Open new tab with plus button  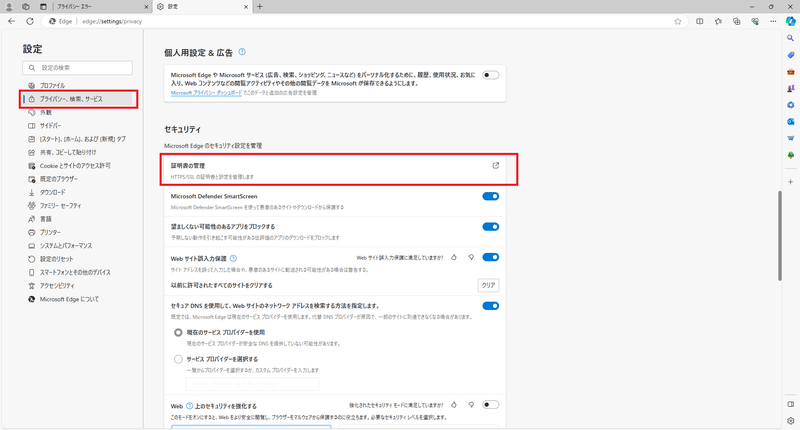260,7
